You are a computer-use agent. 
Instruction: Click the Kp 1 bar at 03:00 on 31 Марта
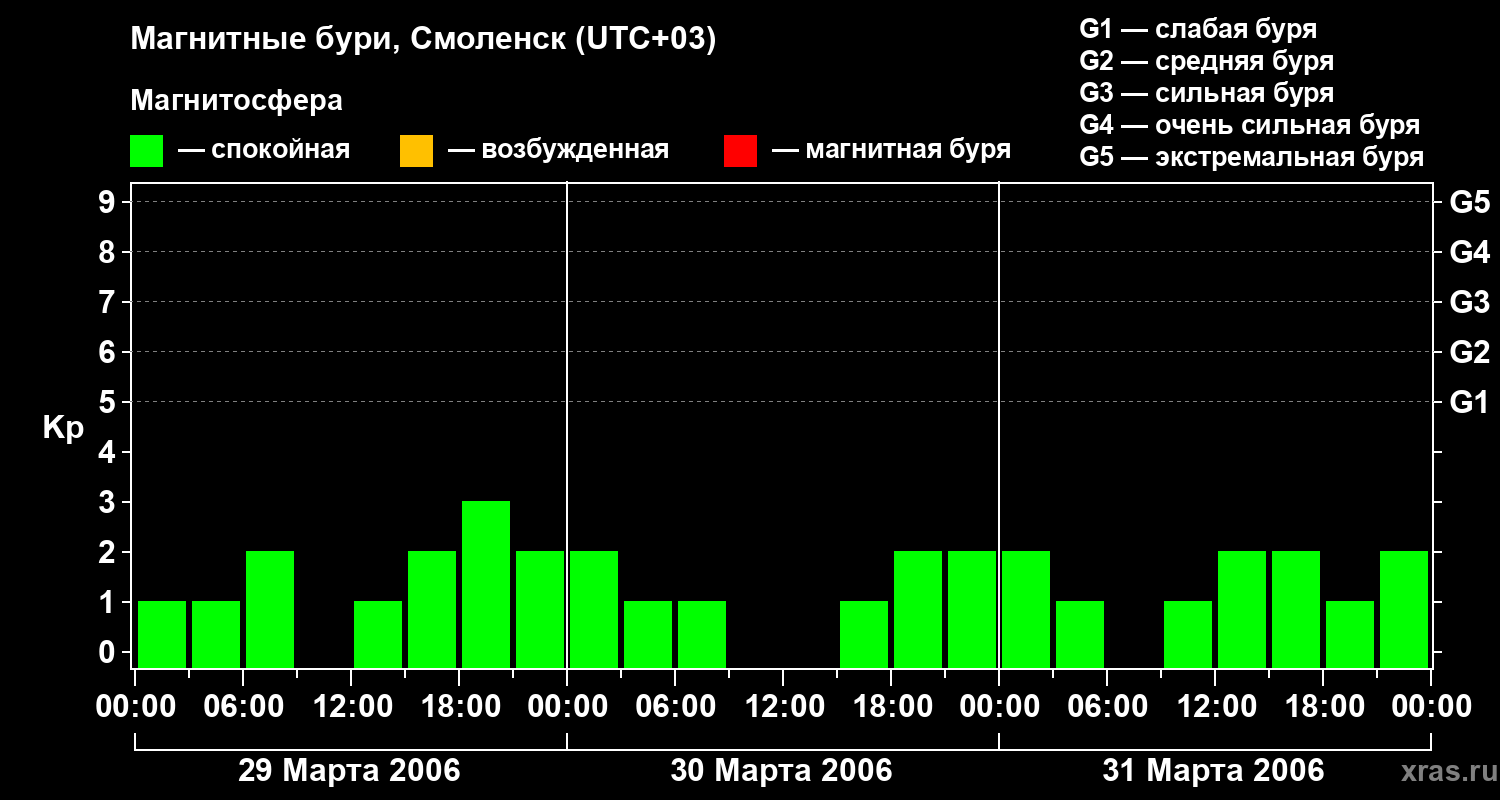[1080, 634]
